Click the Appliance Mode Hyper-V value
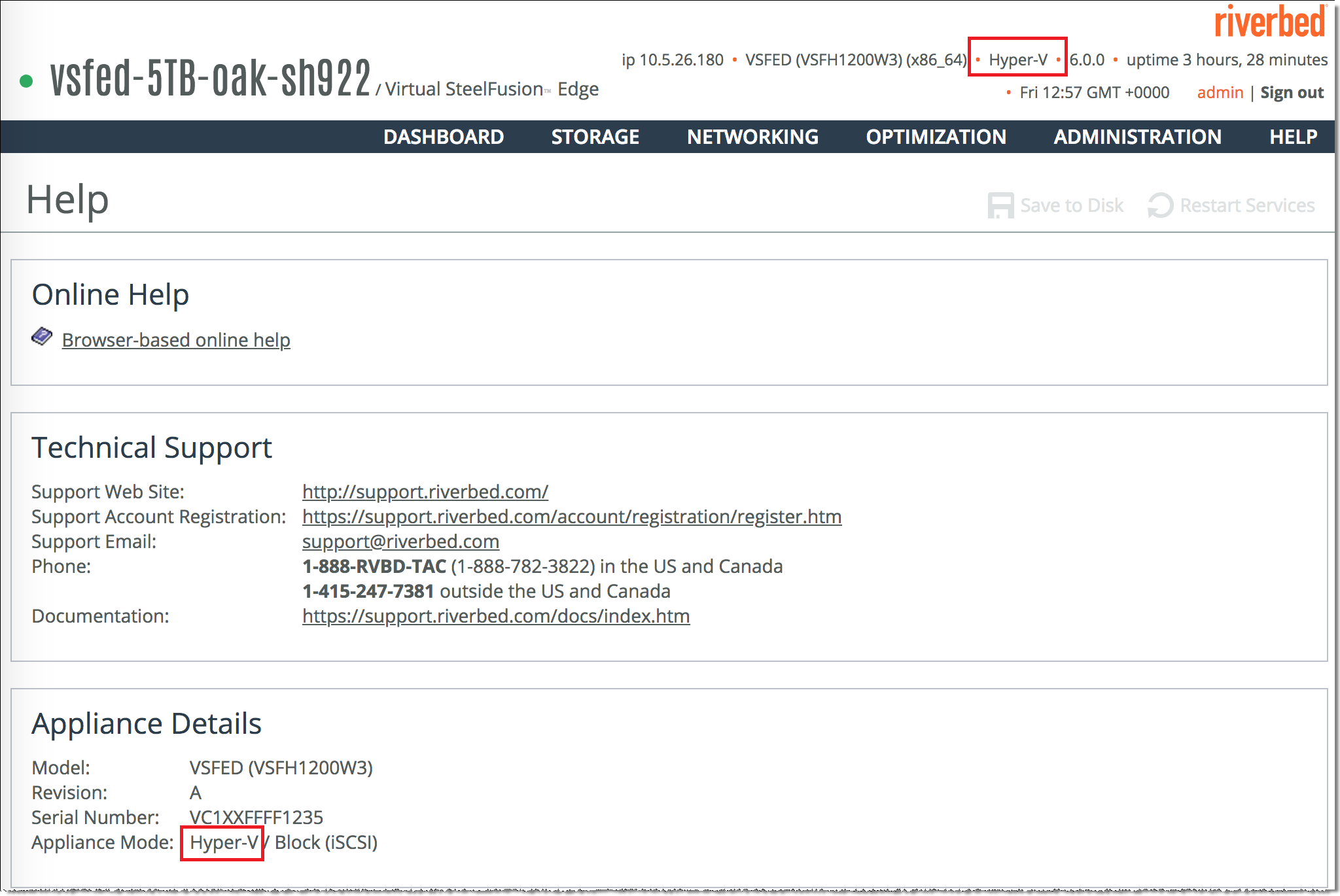 tap(224, 842)
